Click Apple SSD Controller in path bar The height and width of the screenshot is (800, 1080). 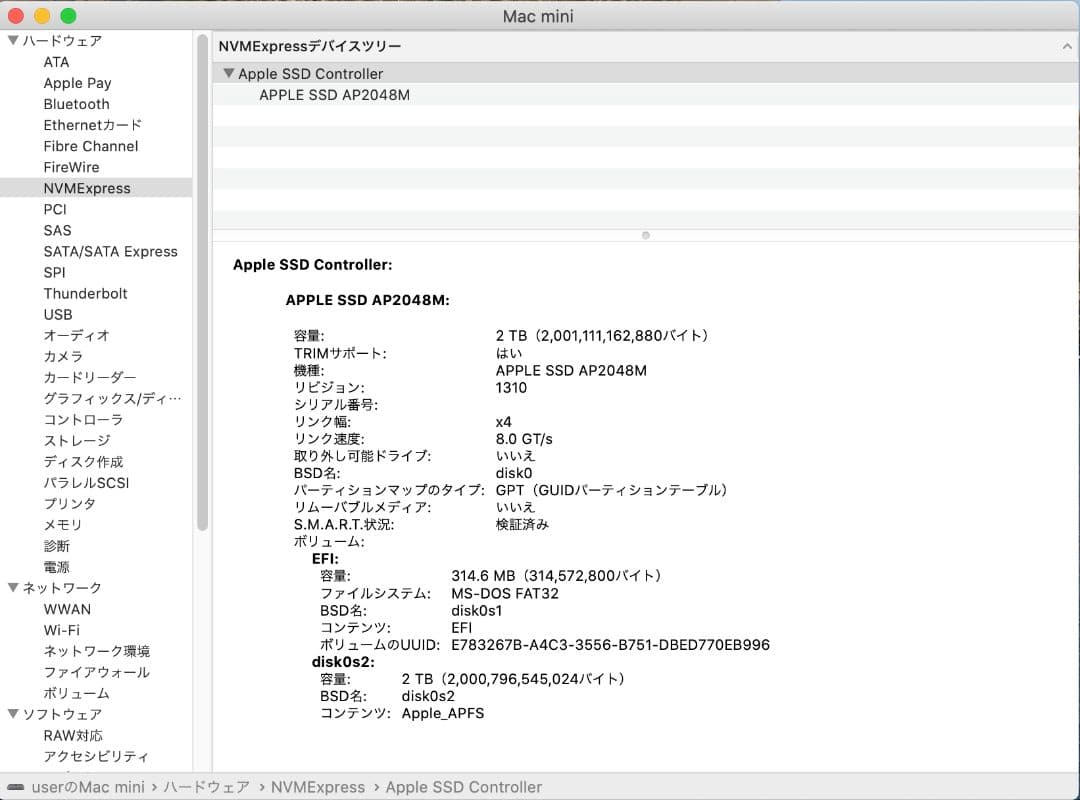[464, 787]
